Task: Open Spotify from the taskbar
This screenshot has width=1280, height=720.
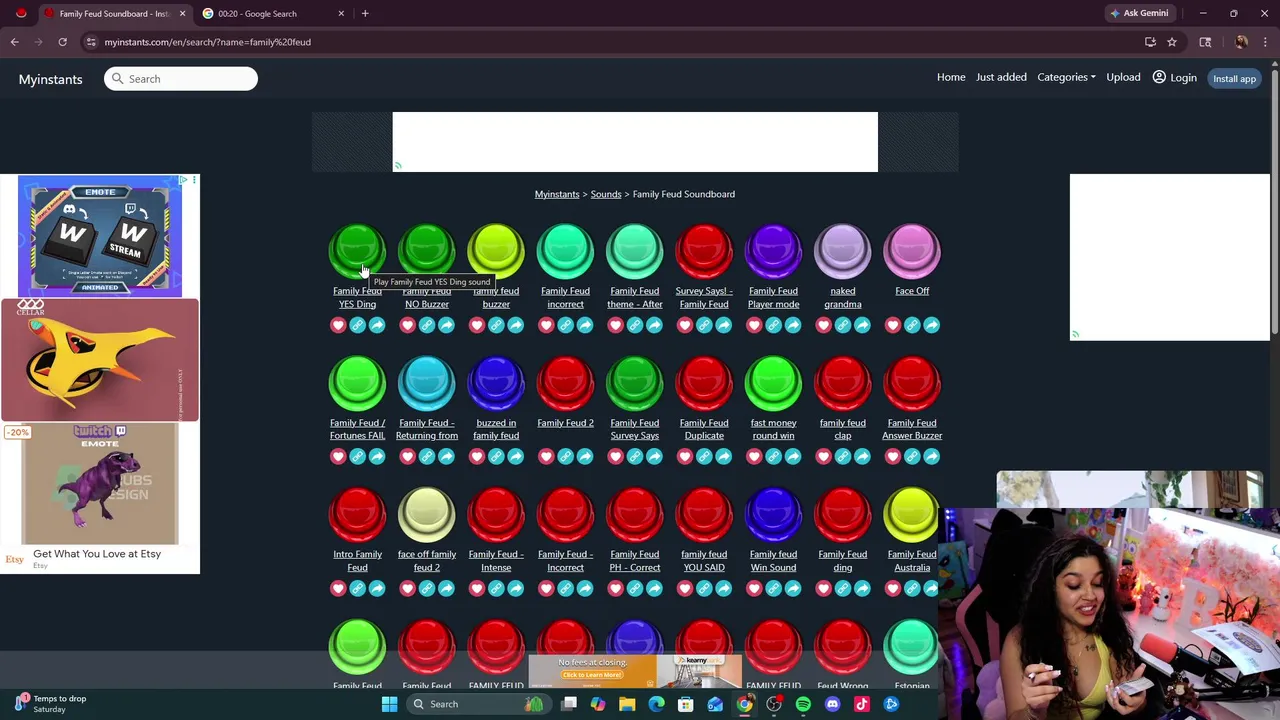Action: point(803,704)
